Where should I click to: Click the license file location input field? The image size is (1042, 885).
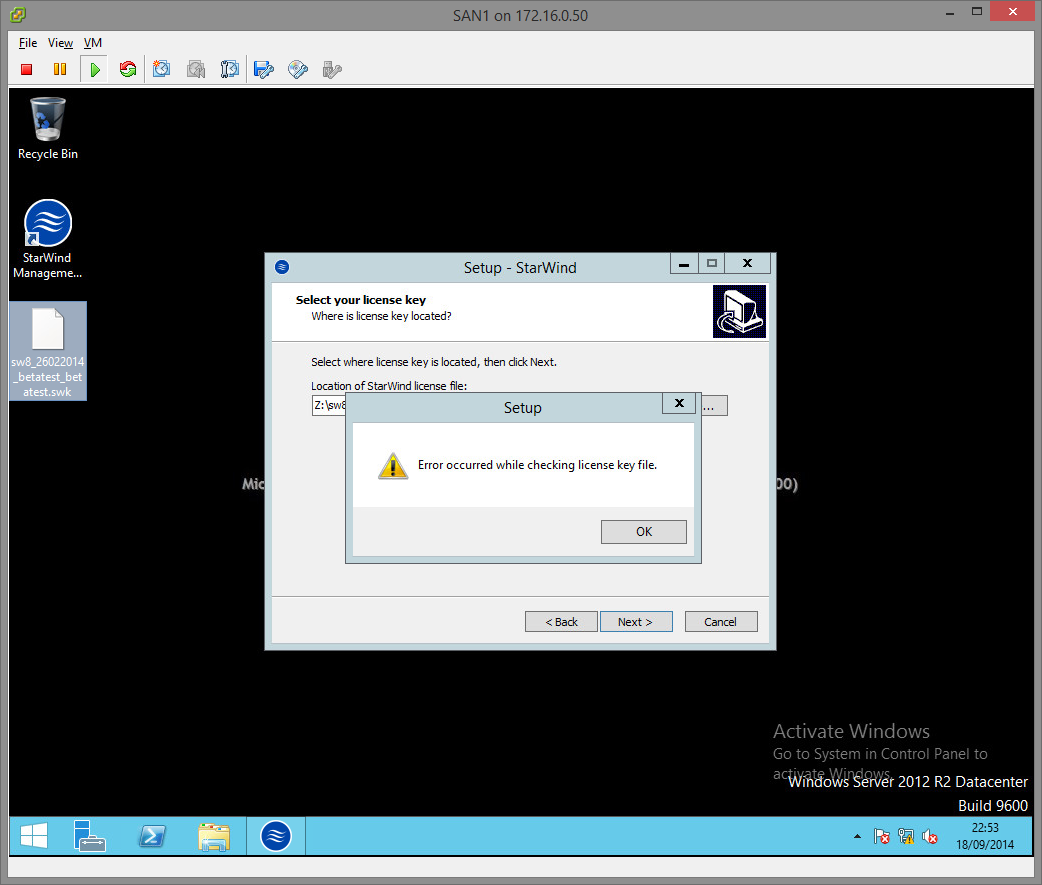click(329, 405)
